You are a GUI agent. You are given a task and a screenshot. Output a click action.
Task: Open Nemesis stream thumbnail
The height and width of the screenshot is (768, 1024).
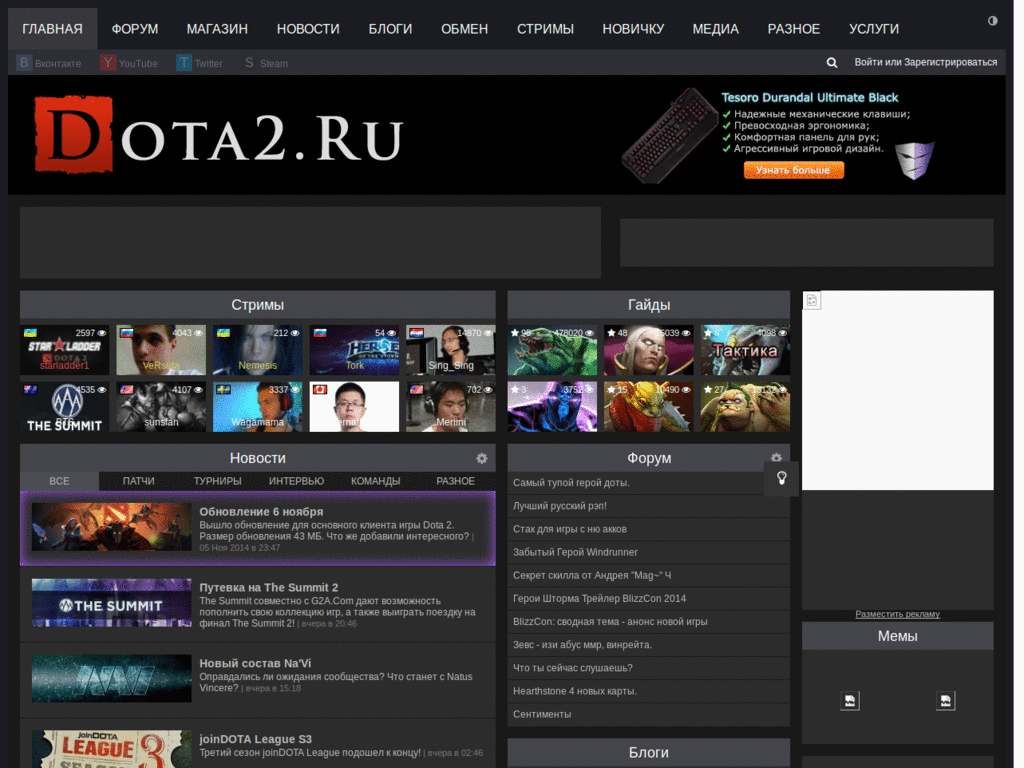pos(257,350)
